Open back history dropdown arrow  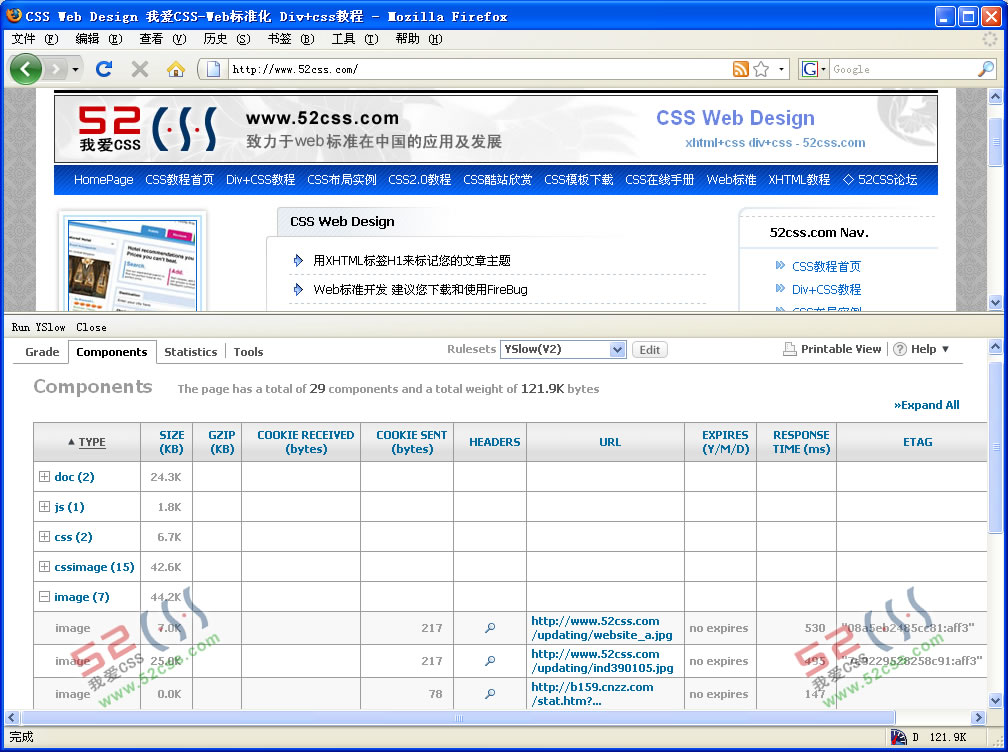coord(75,69)
